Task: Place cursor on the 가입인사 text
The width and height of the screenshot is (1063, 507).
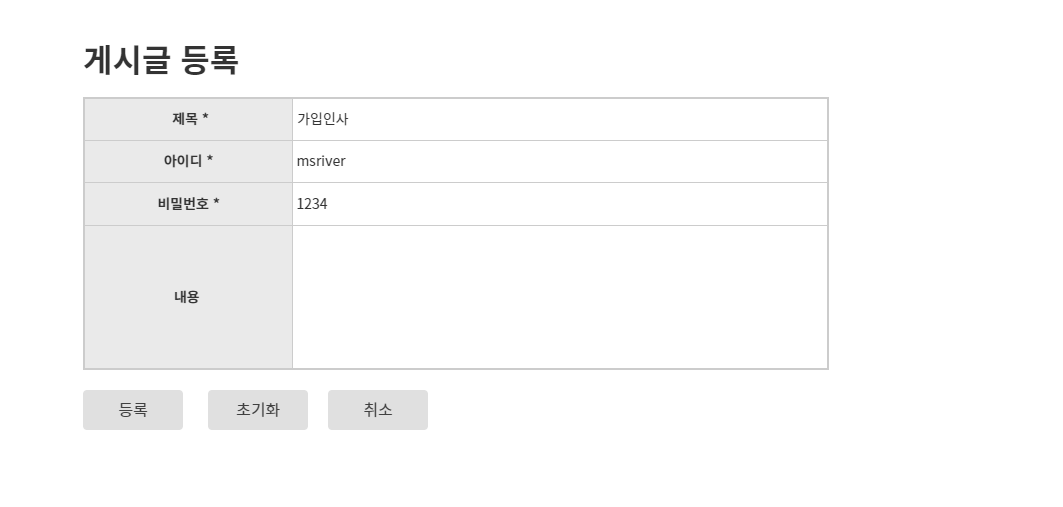Action: [x=323, y=119]
